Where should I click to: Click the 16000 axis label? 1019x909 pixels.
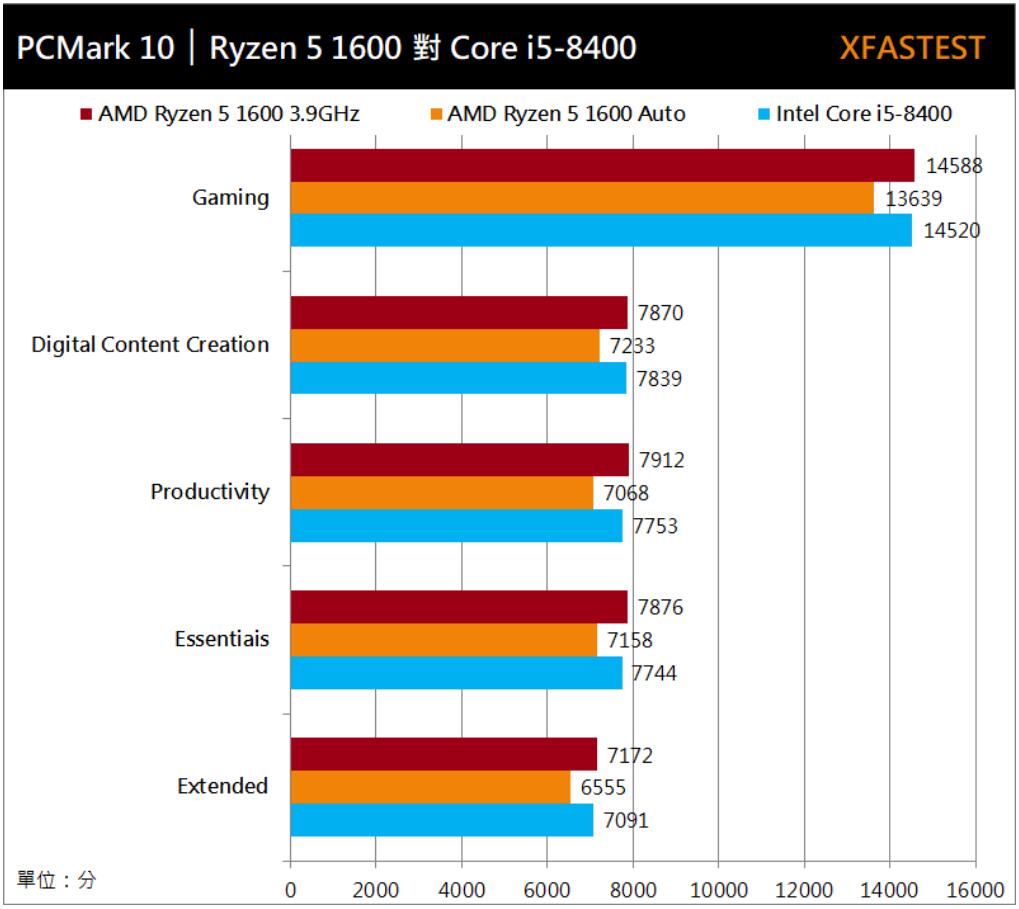coord(975,890)
